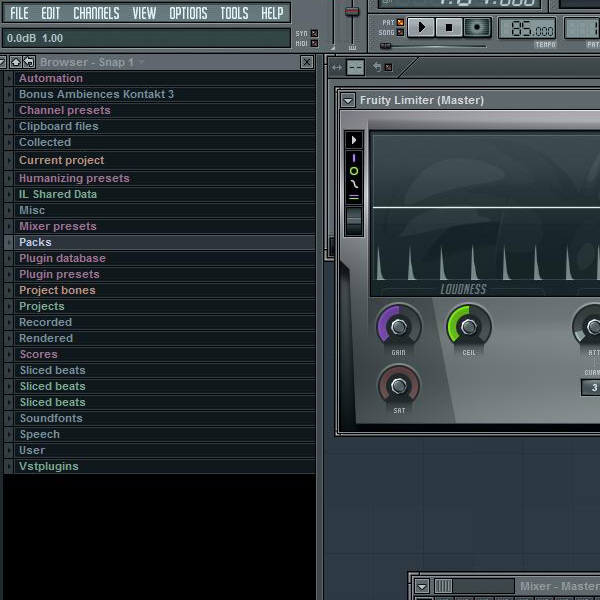600x600 pixels.
Task: Switch to SONG mode
Action: (x=400, y=33)
